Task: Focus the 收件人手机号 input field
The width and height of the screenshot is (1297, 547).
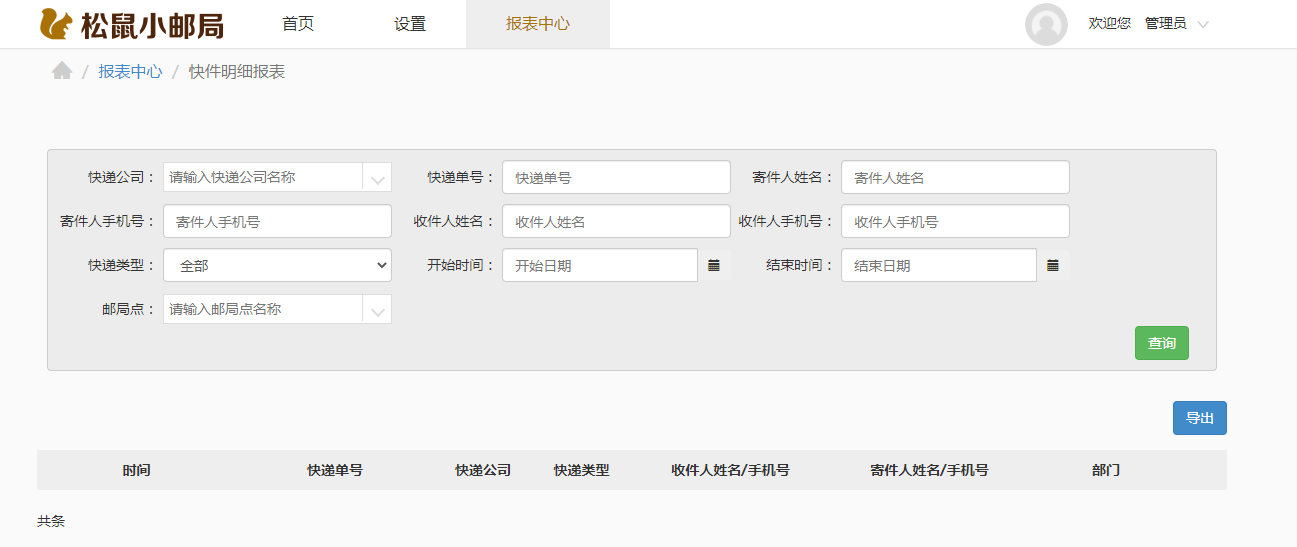Action: (x=955, y=221)
